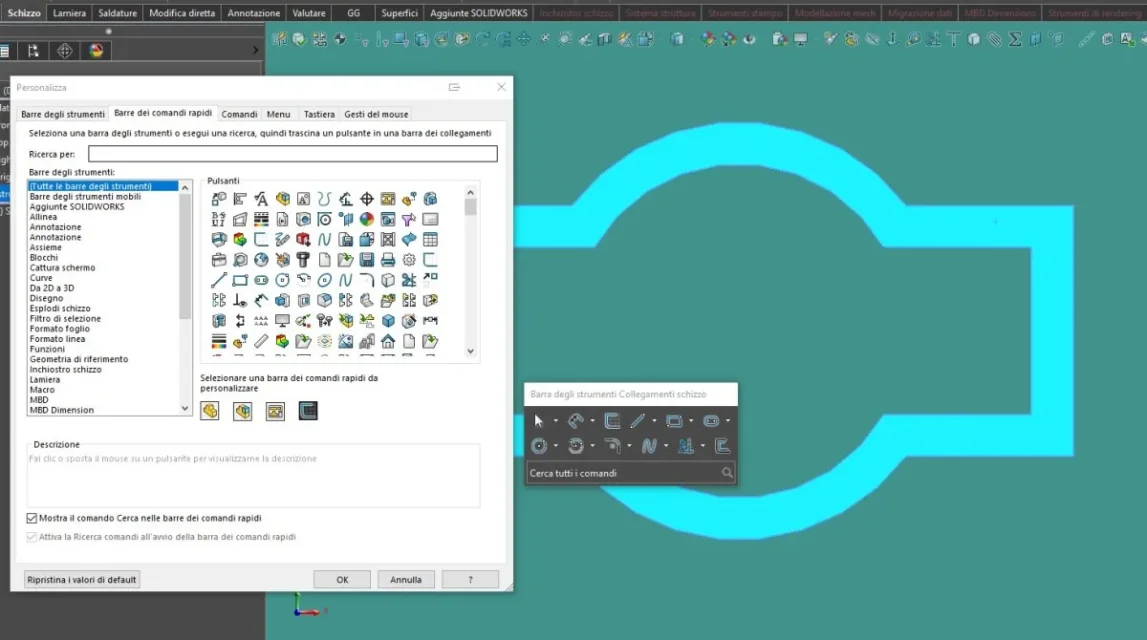
Task: Choose the Arc tool in shortcut bar
Action: coord(576,445)
